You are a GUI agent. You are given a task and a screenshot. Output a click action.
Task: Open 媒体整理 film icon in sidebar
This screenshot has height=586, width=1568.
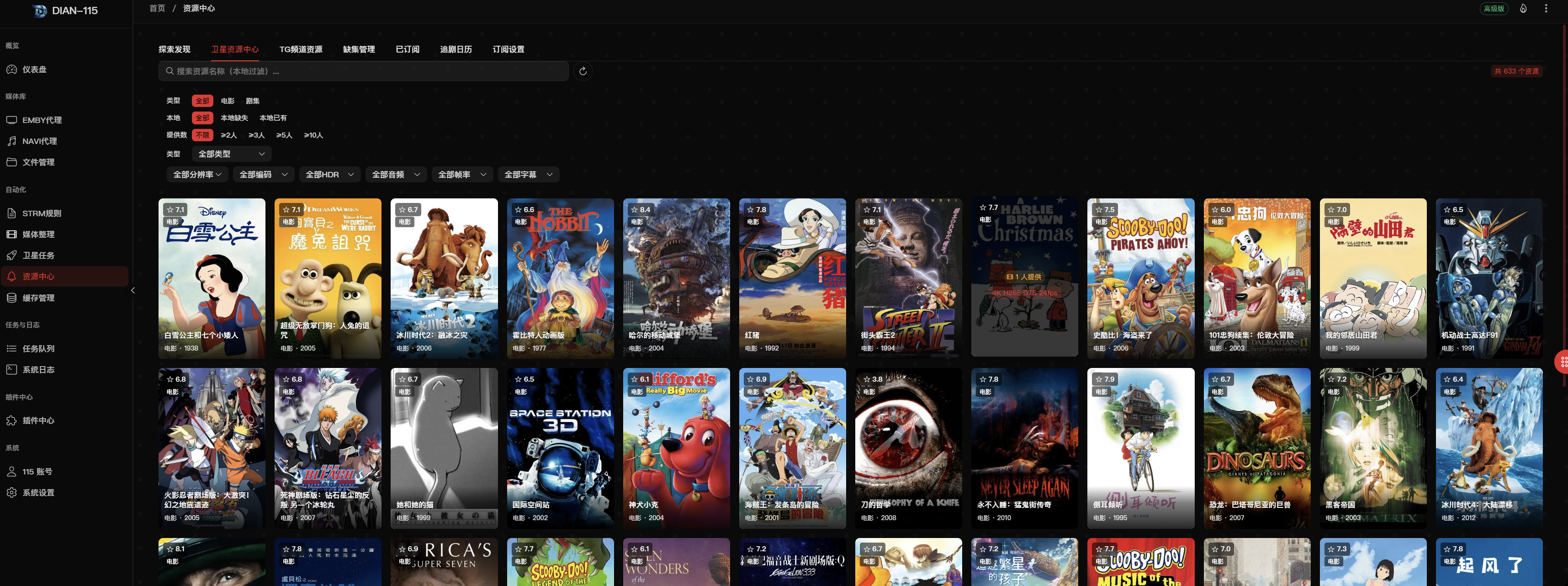coord(11,234)
